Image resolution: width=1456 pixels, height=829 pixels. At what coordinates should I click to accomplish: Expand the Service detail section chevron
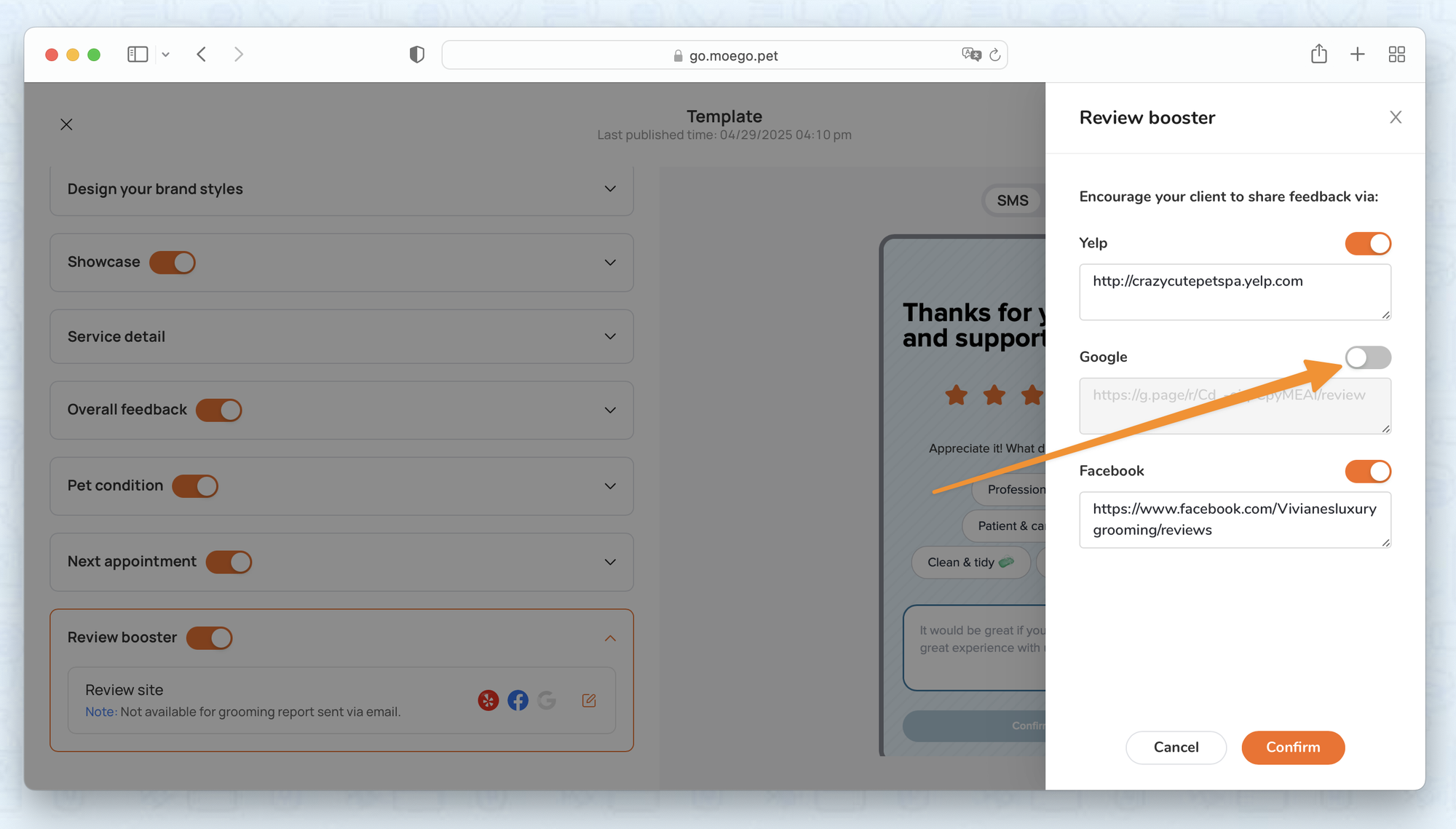tap(610, 336)
